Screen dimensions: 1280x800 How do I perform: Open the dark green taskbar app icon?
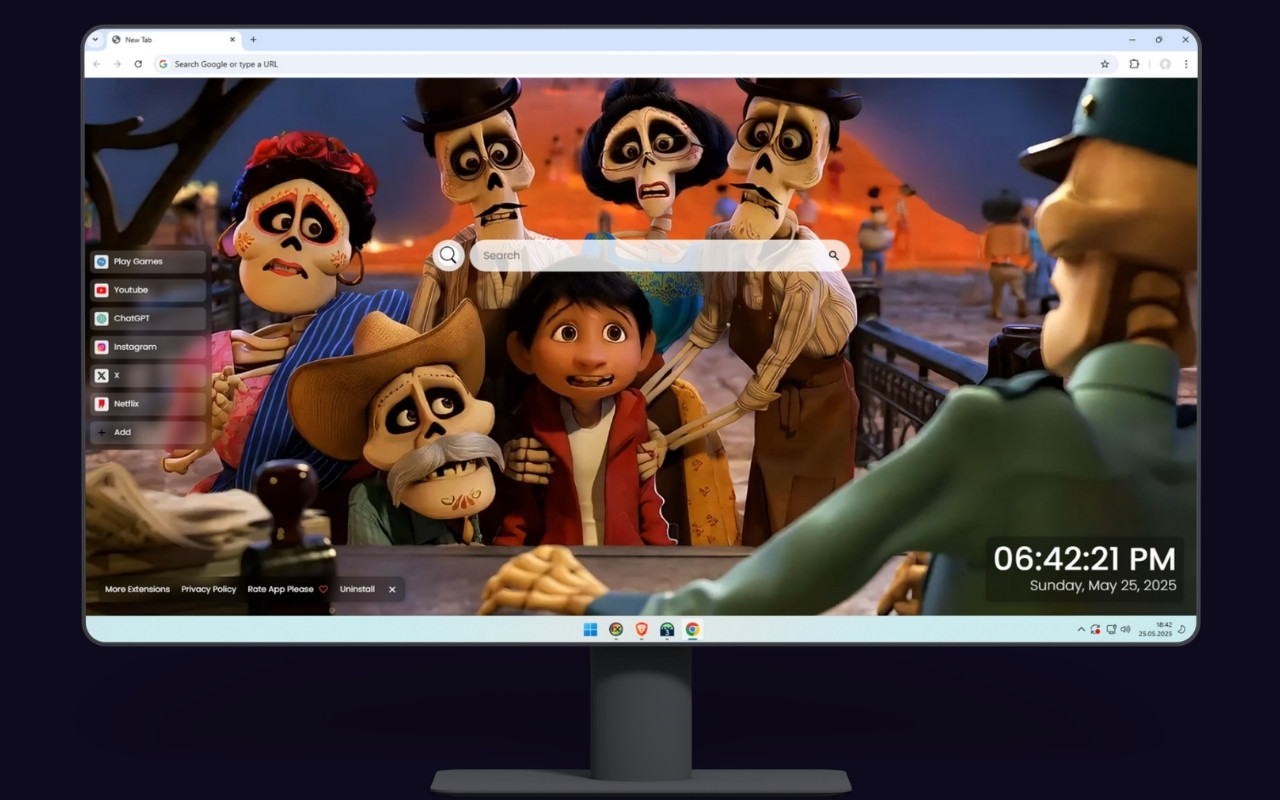coord(667,629)
